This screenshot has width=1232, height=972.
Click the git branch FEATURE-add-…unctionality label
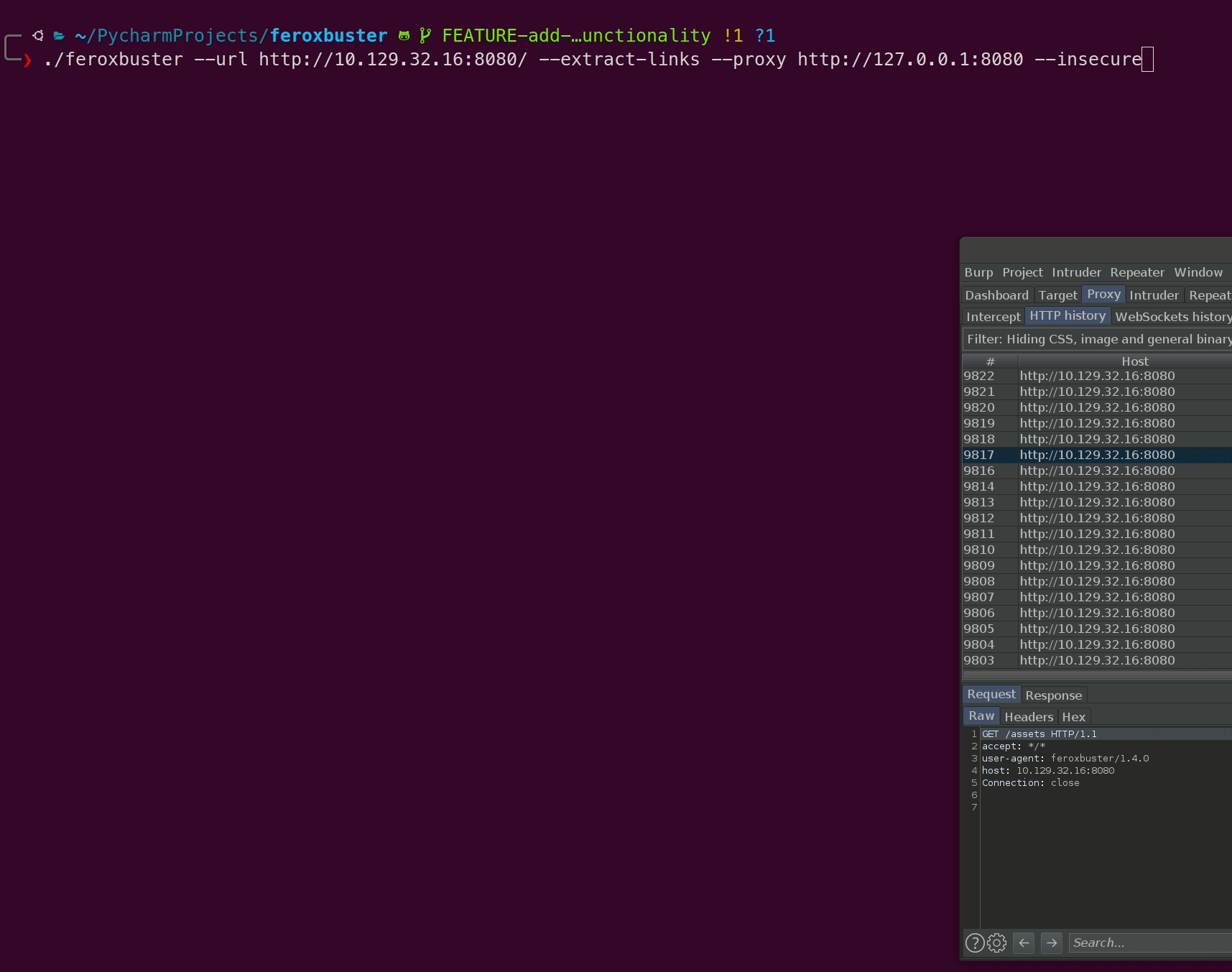coord(576,36)
